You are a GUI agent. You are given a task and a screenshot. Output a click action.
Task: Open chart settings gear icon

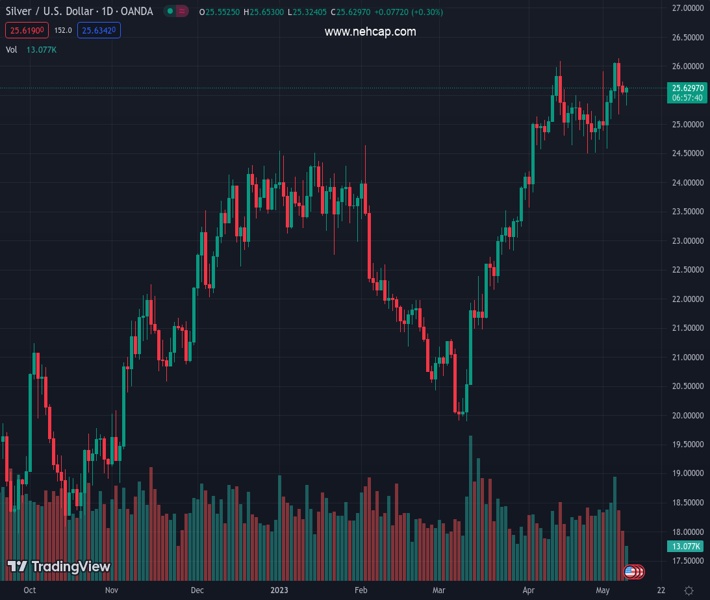tap(689, 591)
